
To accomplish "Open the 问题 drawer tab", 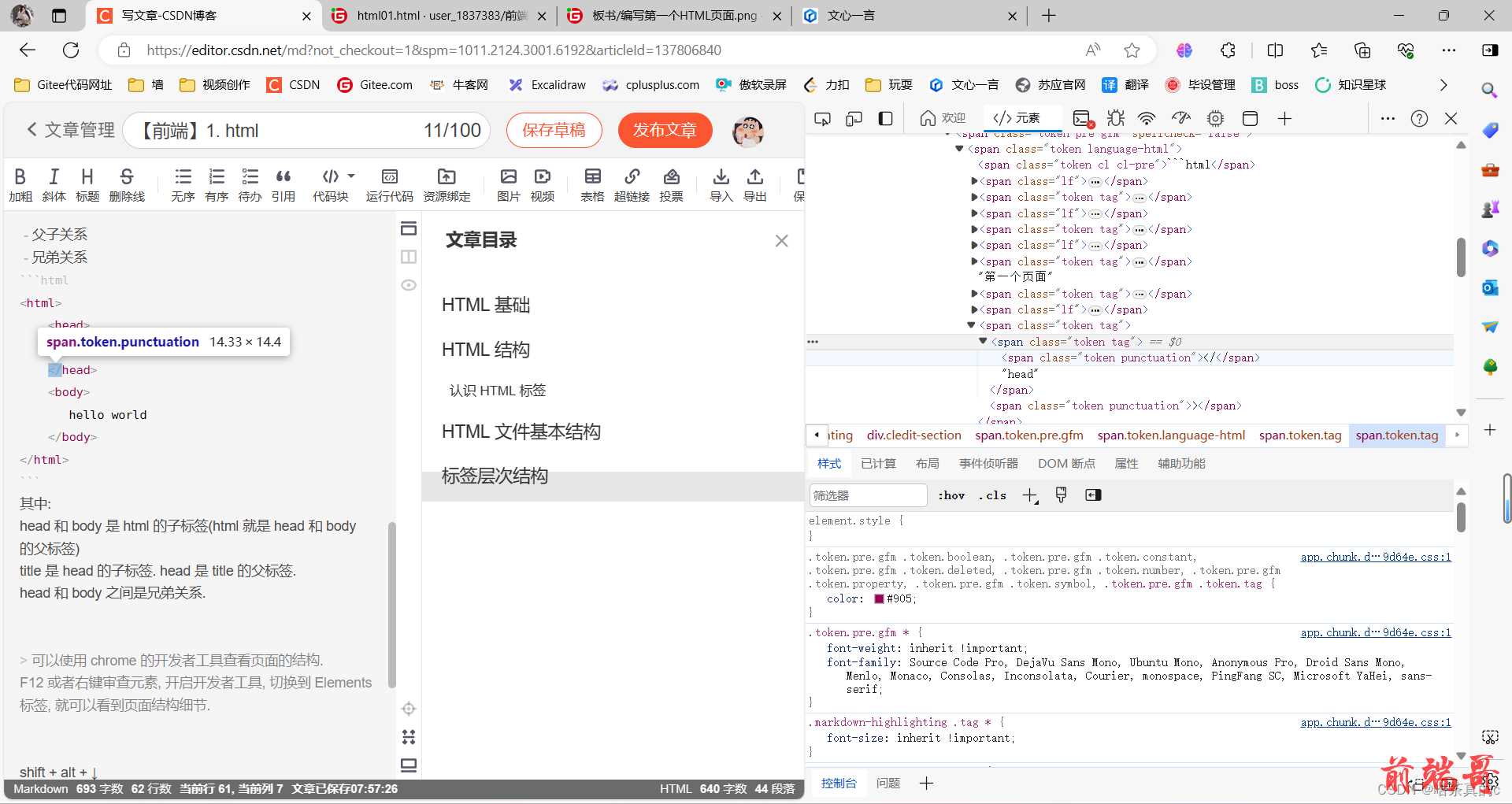I will tap(888, 784).
